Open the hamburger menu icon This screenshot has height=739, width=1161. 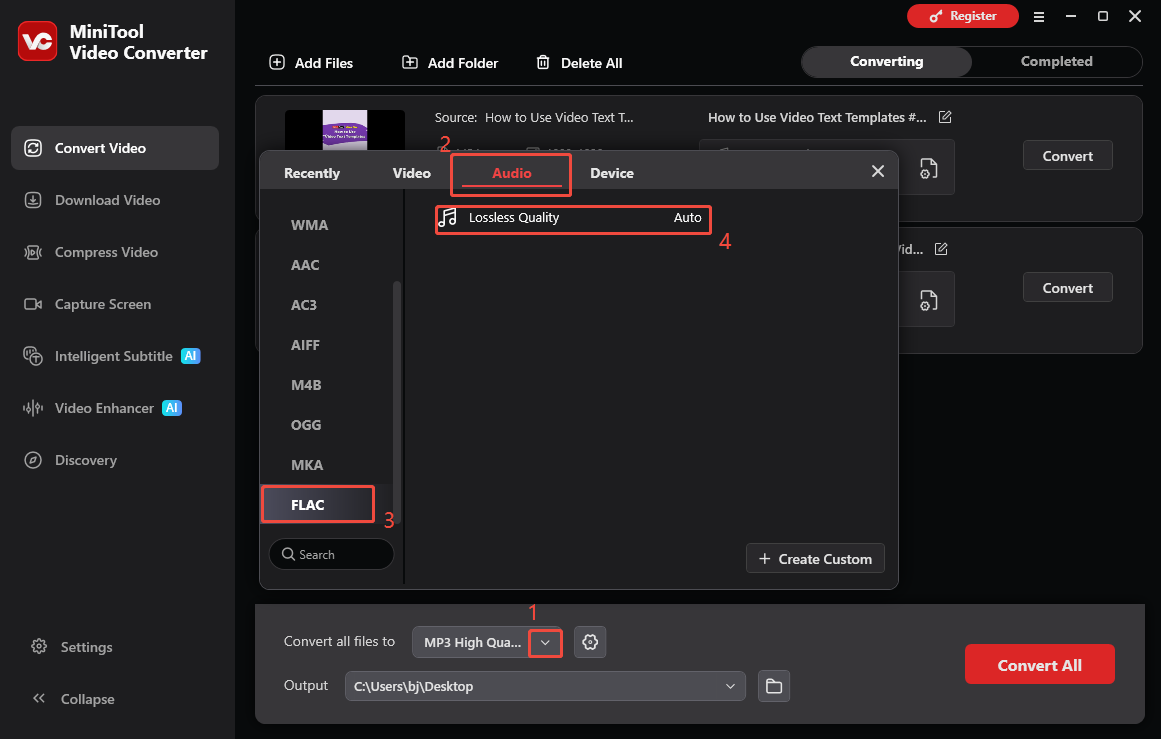(x=1039, y=16)
